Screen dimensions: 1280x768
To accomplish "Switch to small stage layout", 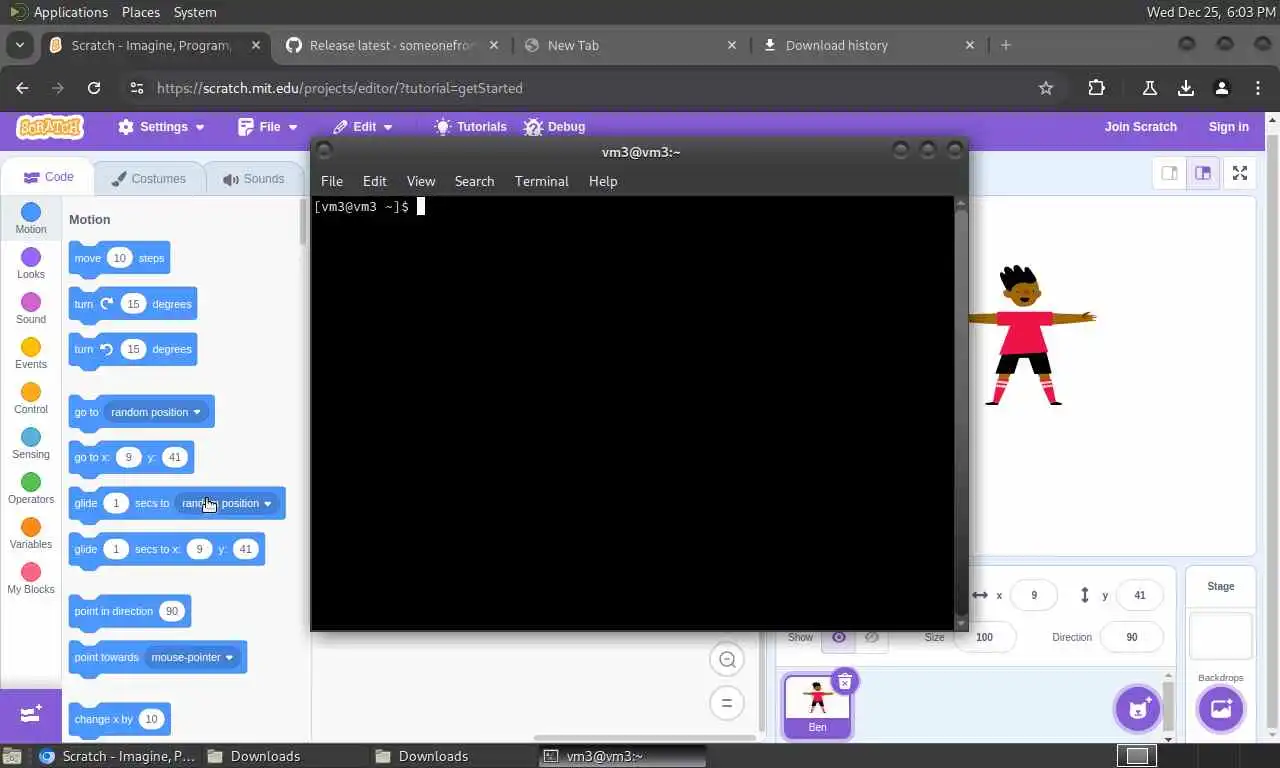I will tap(1169, 173).
